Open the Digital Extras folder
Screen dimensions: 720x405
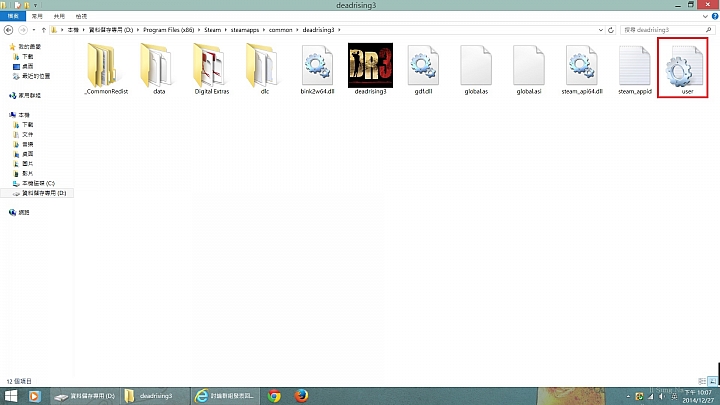tap(212, 69)
